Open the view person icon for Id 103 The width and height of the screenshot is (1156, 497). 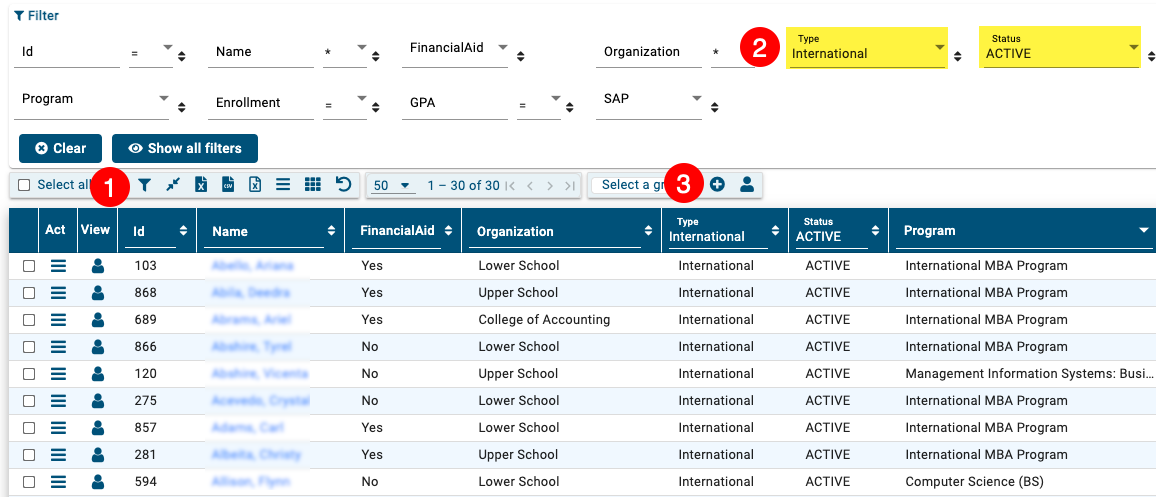97,266
